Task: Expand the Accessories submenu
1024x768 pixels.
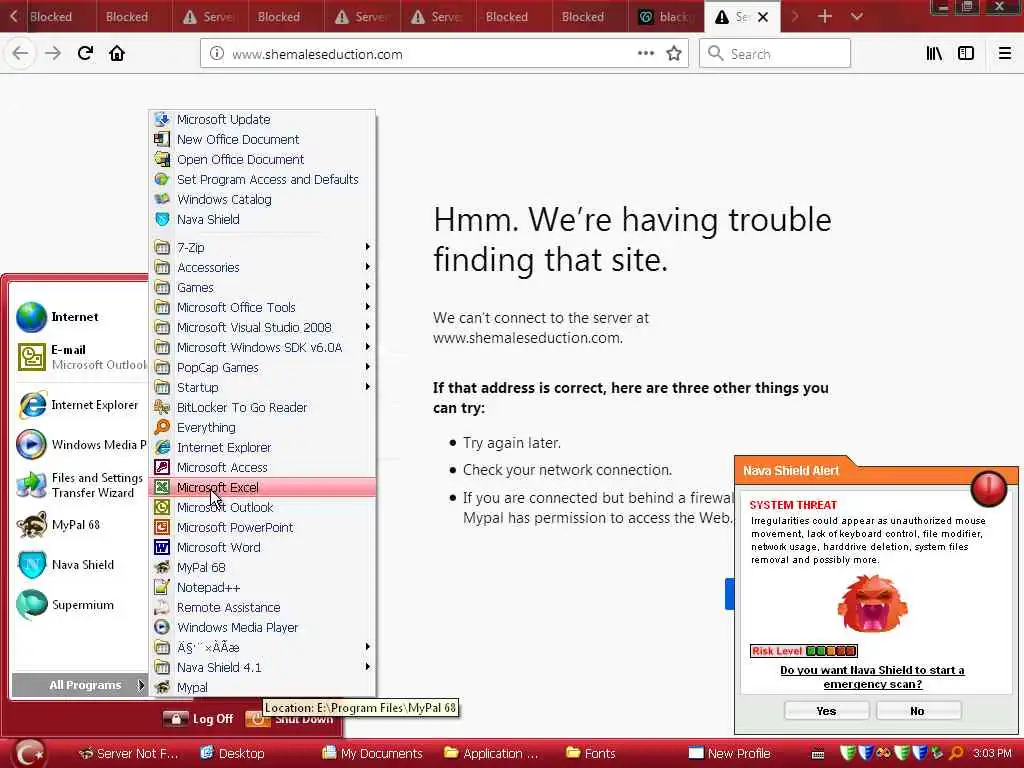Action: 263,267
